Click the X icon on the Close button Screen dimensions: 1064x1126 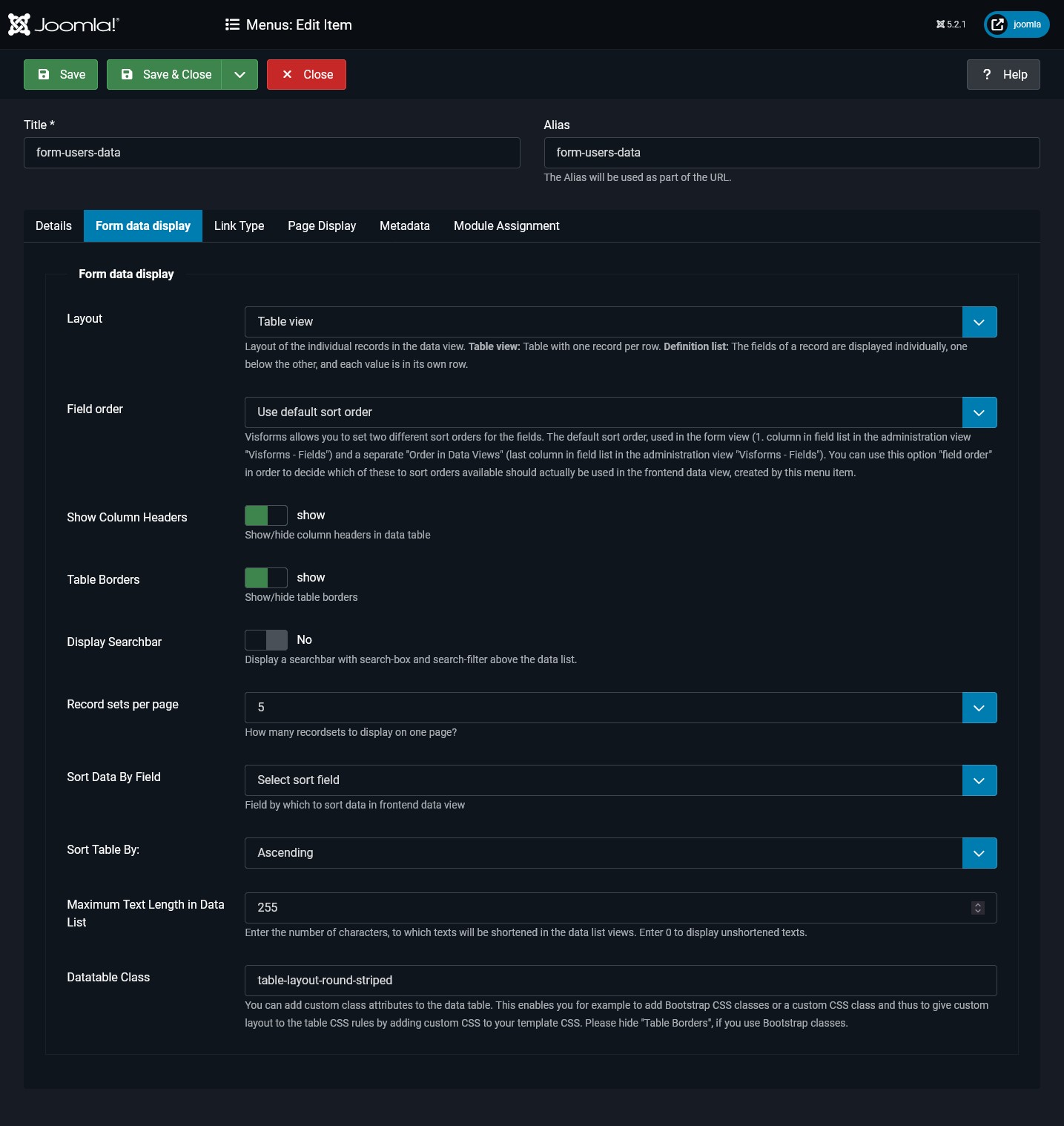[288, 74]
